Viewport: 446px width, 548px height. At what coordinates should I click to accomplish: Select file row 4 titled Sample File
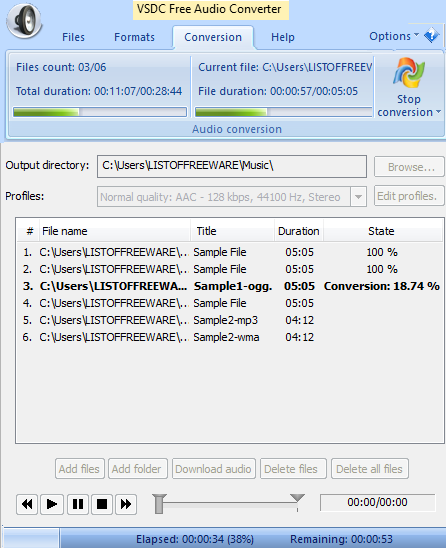(230, 303)
